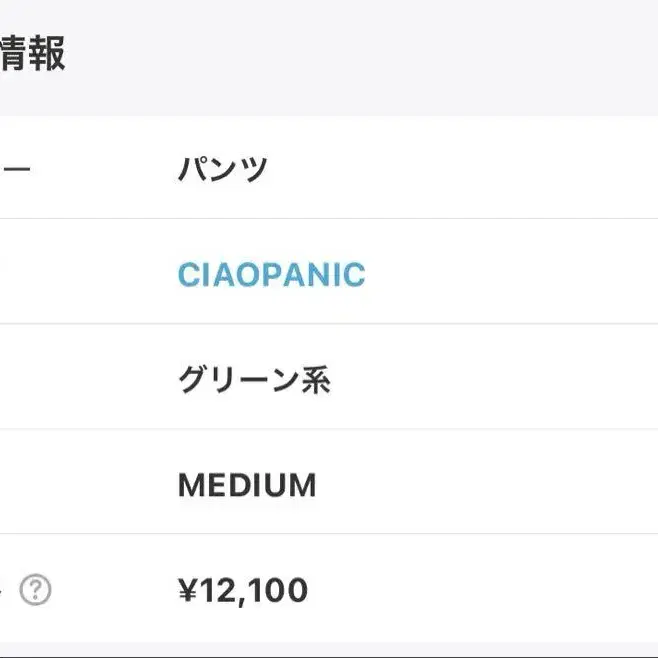Click the MEDIUM size value
658x658 pixels.
coord(247,485)
